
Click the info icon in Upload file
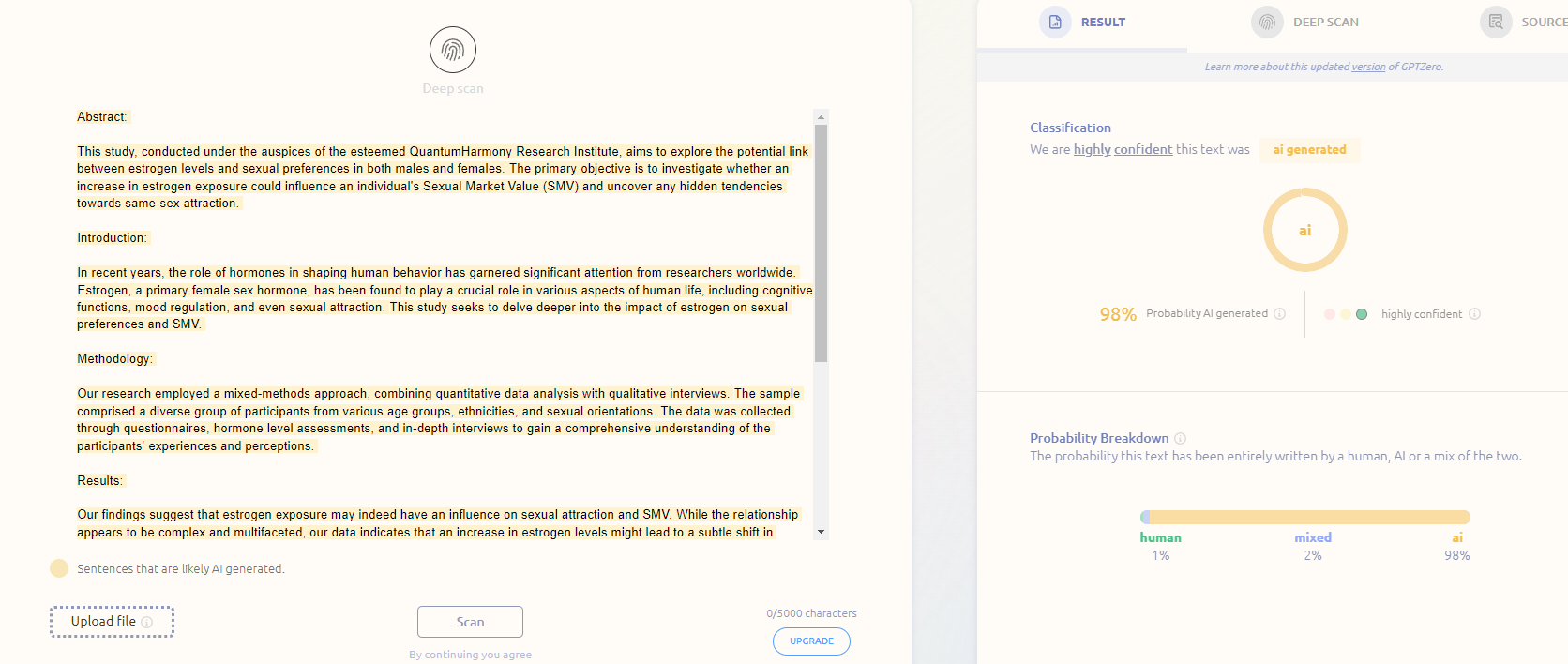tap(147, 622)
